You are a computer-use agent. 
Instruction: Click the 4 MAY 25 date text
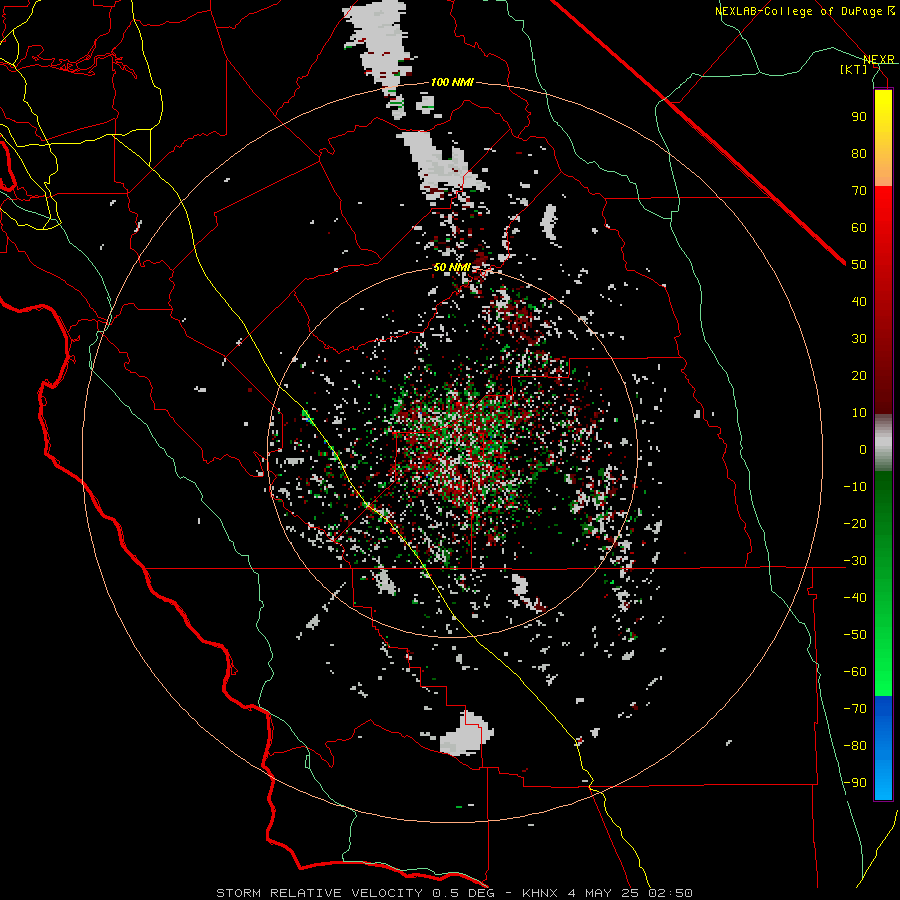604,893
